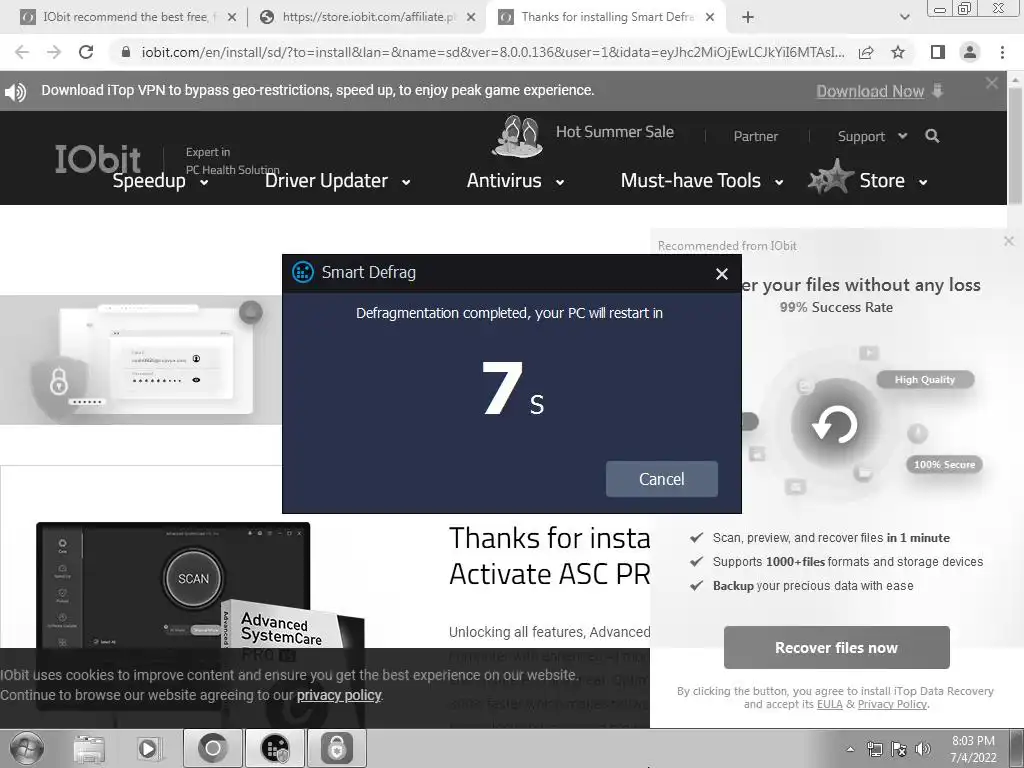Bookmark this page with the star
The height and width of the screenshot is (768, 1024).
pos(898,52)
